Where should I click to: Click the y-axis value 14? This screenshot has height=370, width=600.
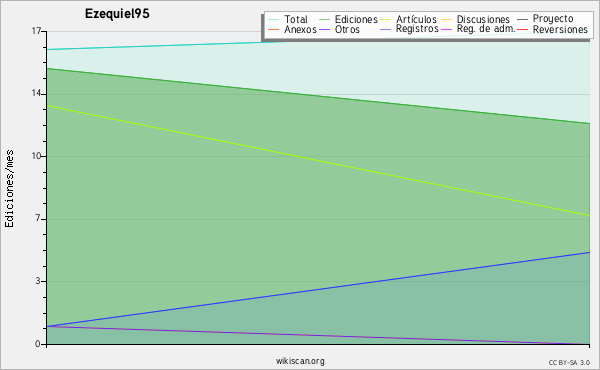point(36,93)
